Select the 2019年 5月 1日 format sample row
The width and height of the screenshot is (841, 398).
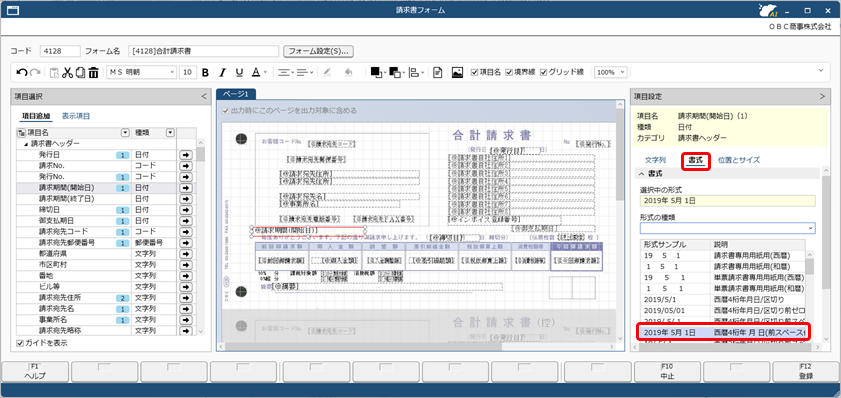pyautogui.click(x=723, y=333)
